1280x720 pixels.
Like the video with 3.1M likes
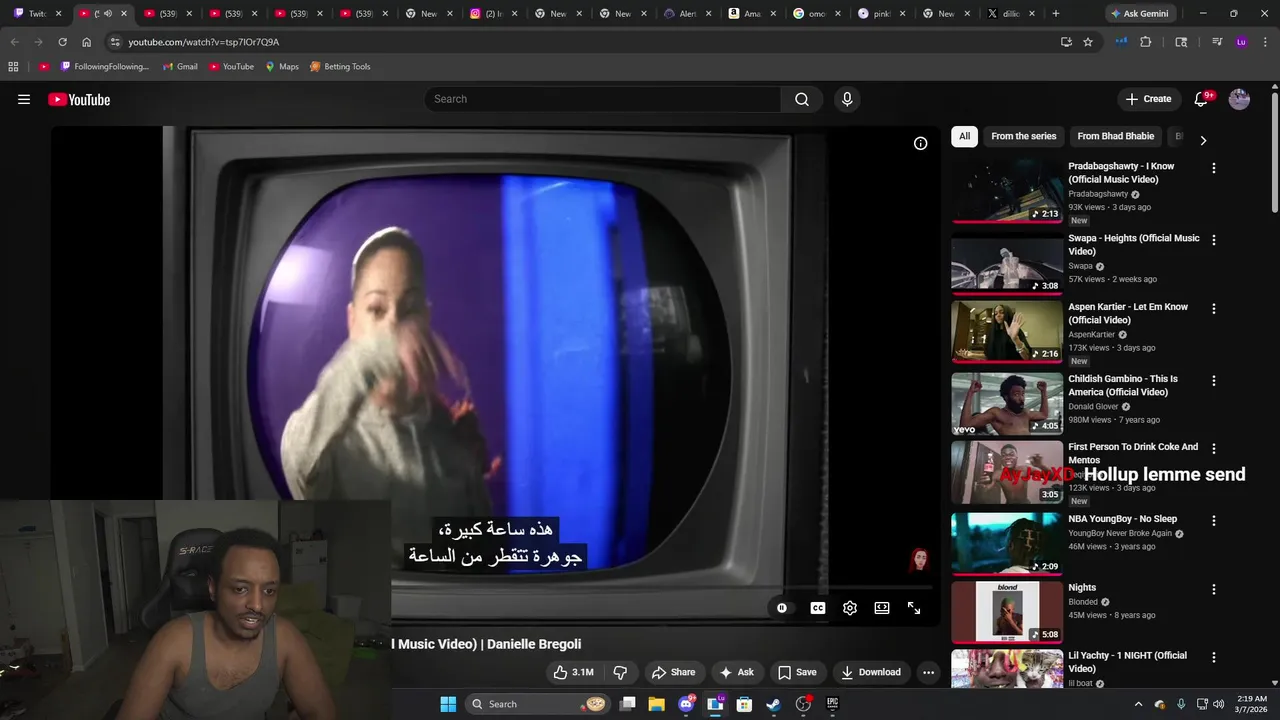574,672
